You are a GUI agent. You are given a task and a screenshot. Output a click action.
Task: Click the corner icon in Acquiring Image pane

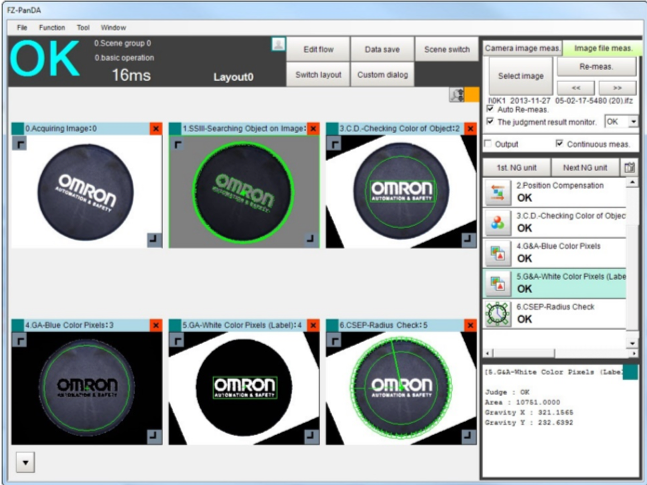[x=19, y=145]
